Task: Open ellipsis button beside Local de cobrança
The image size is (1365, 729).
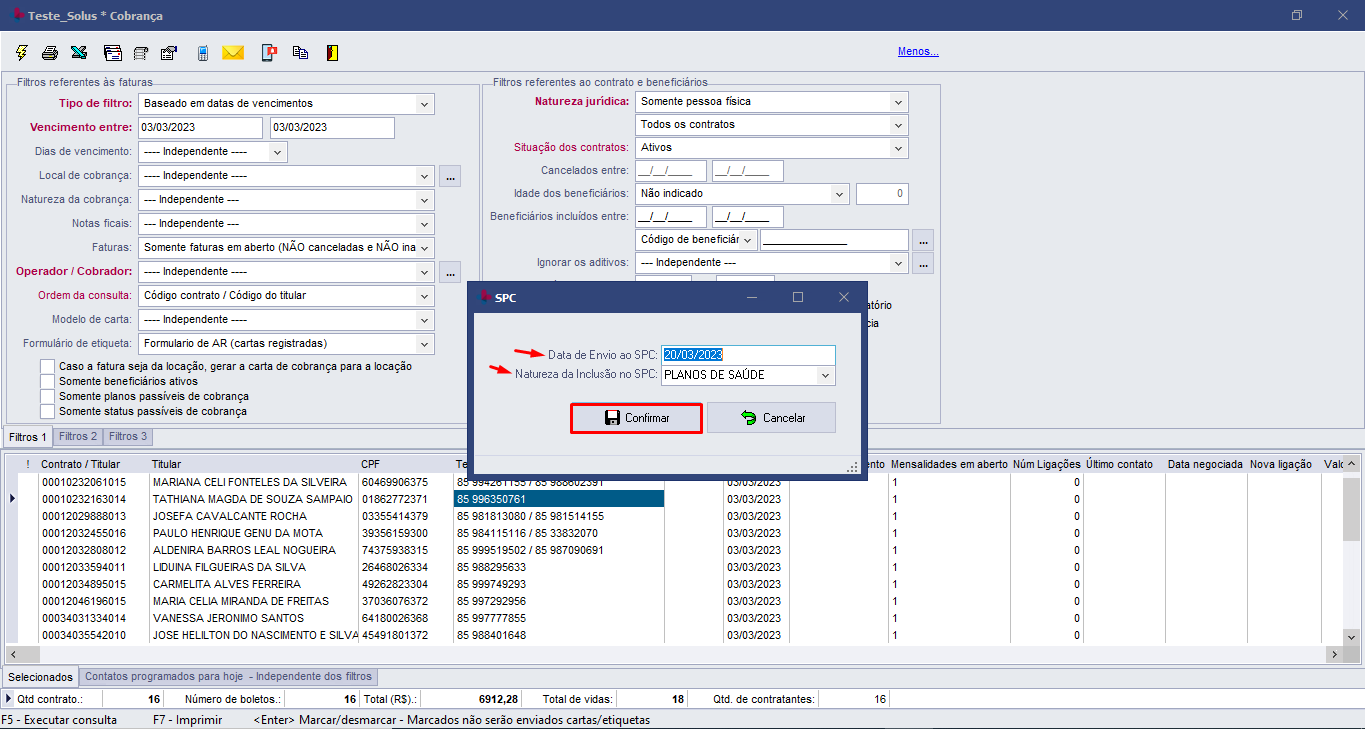Action: [x=450, y=176]
